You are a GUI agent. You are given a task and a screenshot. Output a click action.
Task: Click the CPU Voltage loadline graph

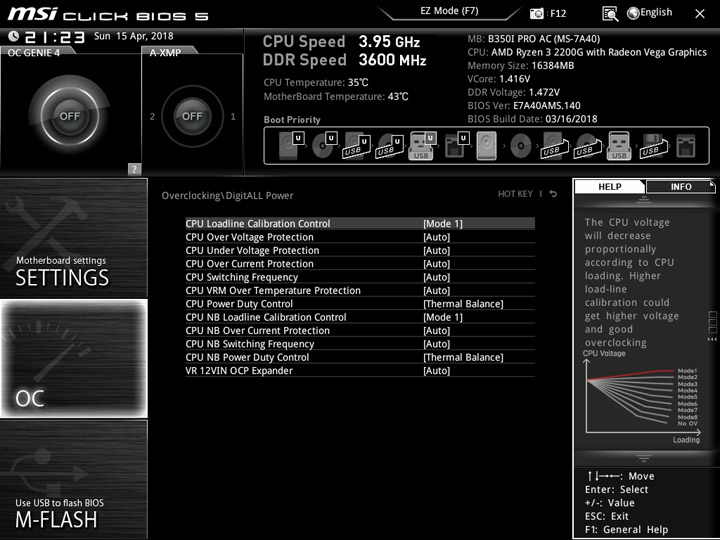coord(642,397)
